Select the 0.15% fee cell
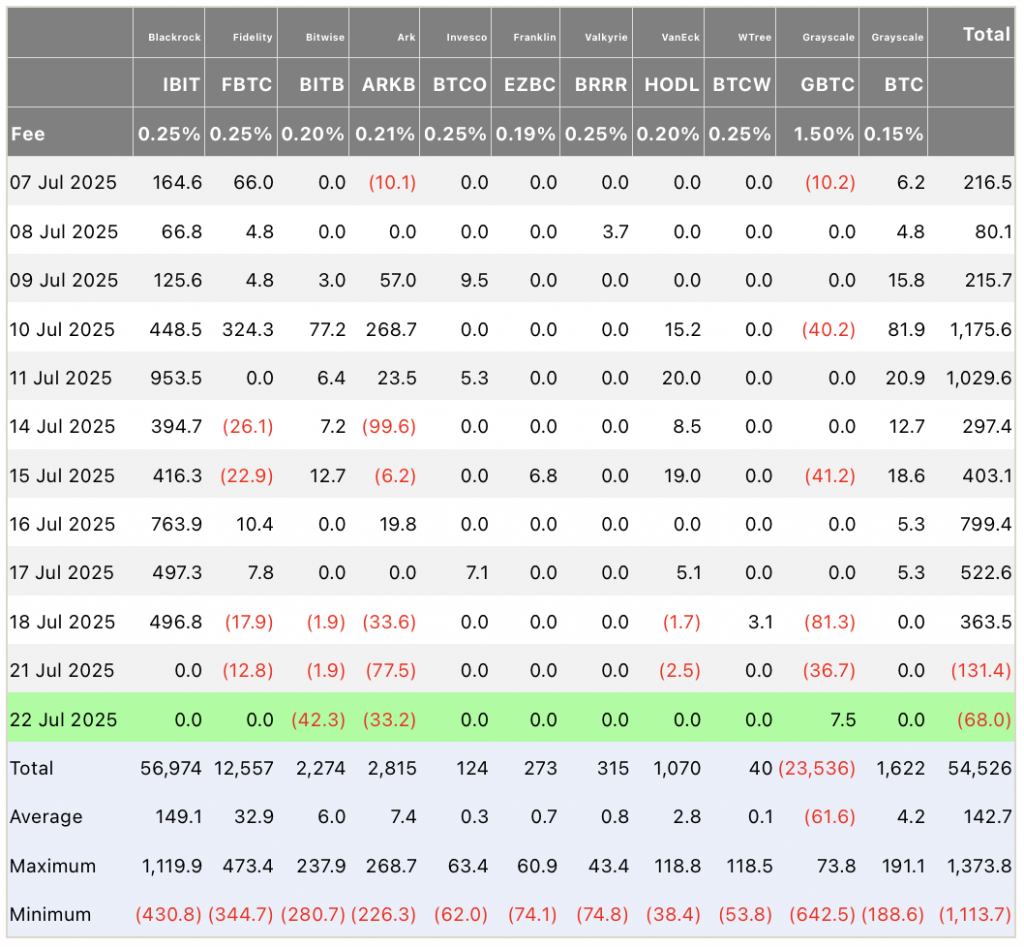This screenshot has width=1024, height=947. pyautogui.click(x=893, y=134)
